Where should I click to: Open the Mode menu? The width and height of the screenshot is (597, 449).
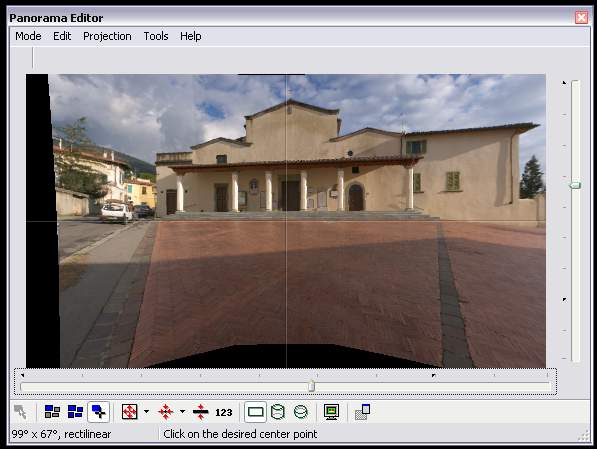click(x=28, y=36)
